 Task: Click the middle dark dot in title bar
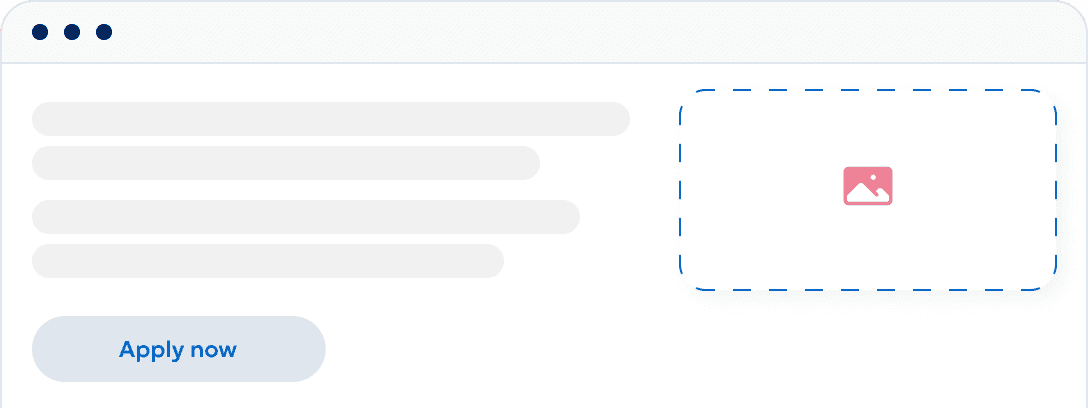point(72,32)
